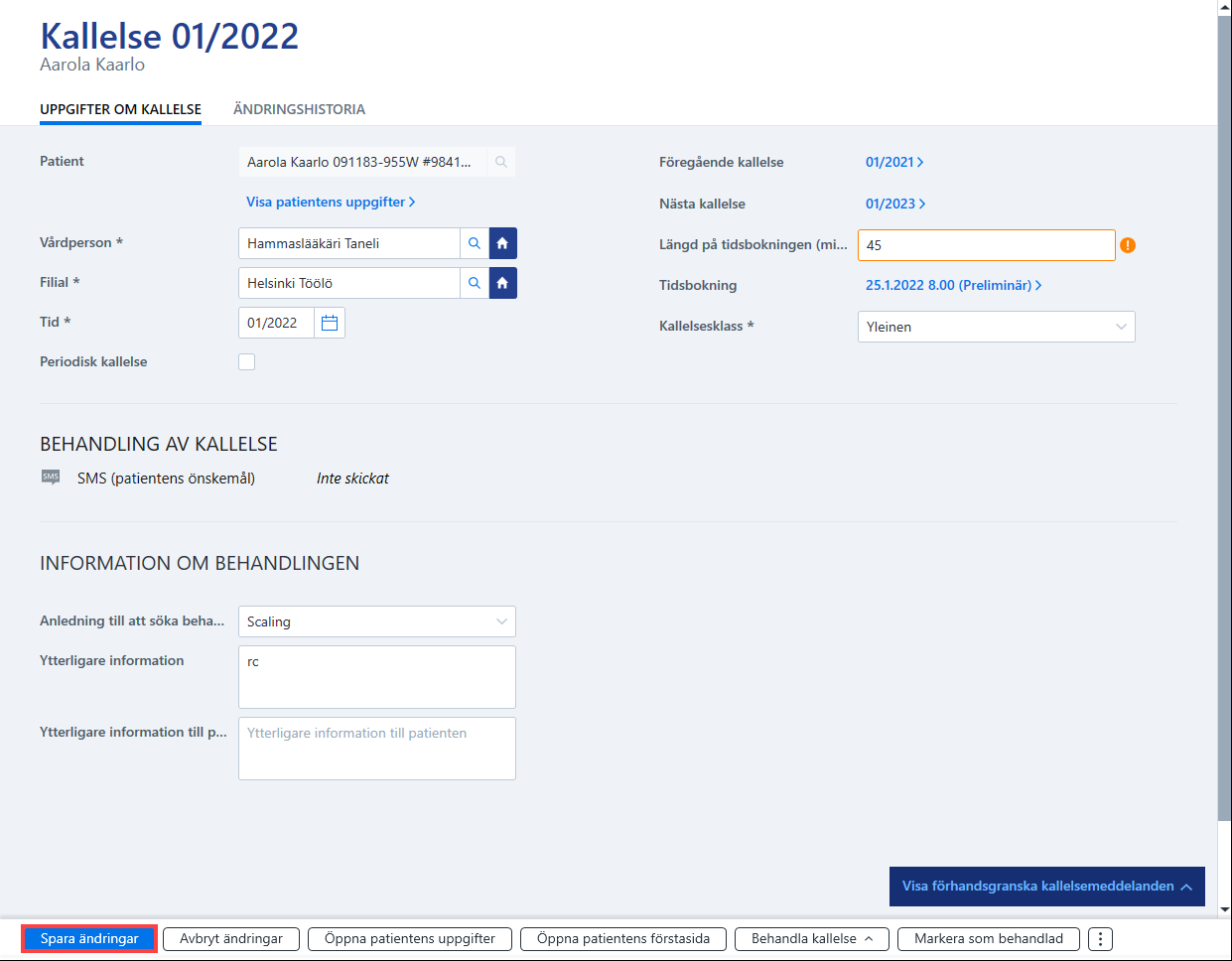Open the three-dot more options button
This screenshot has height=961, width=1232.
tap(1100, 939)
